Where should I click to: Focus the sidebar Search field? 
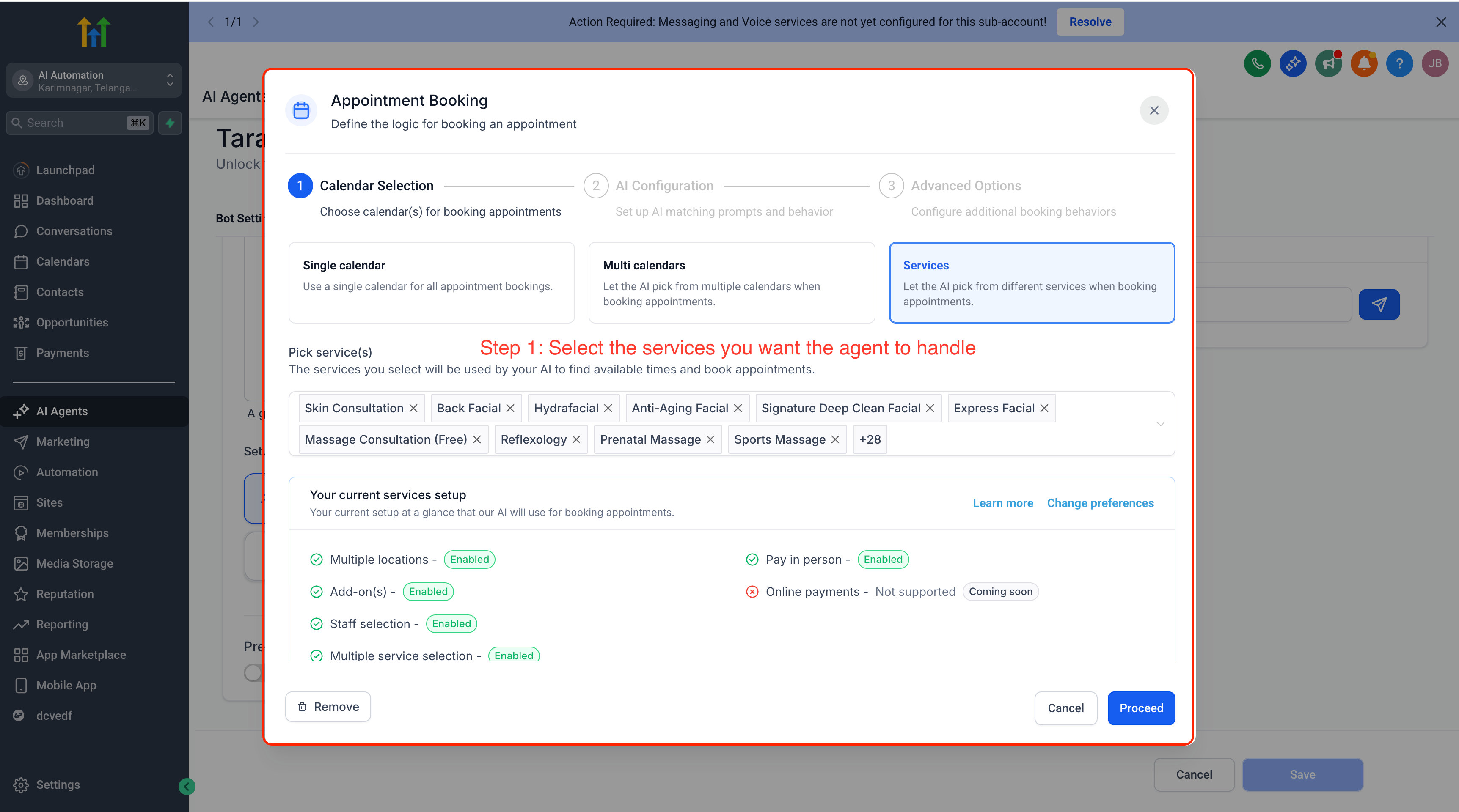[x=79, y=123]
